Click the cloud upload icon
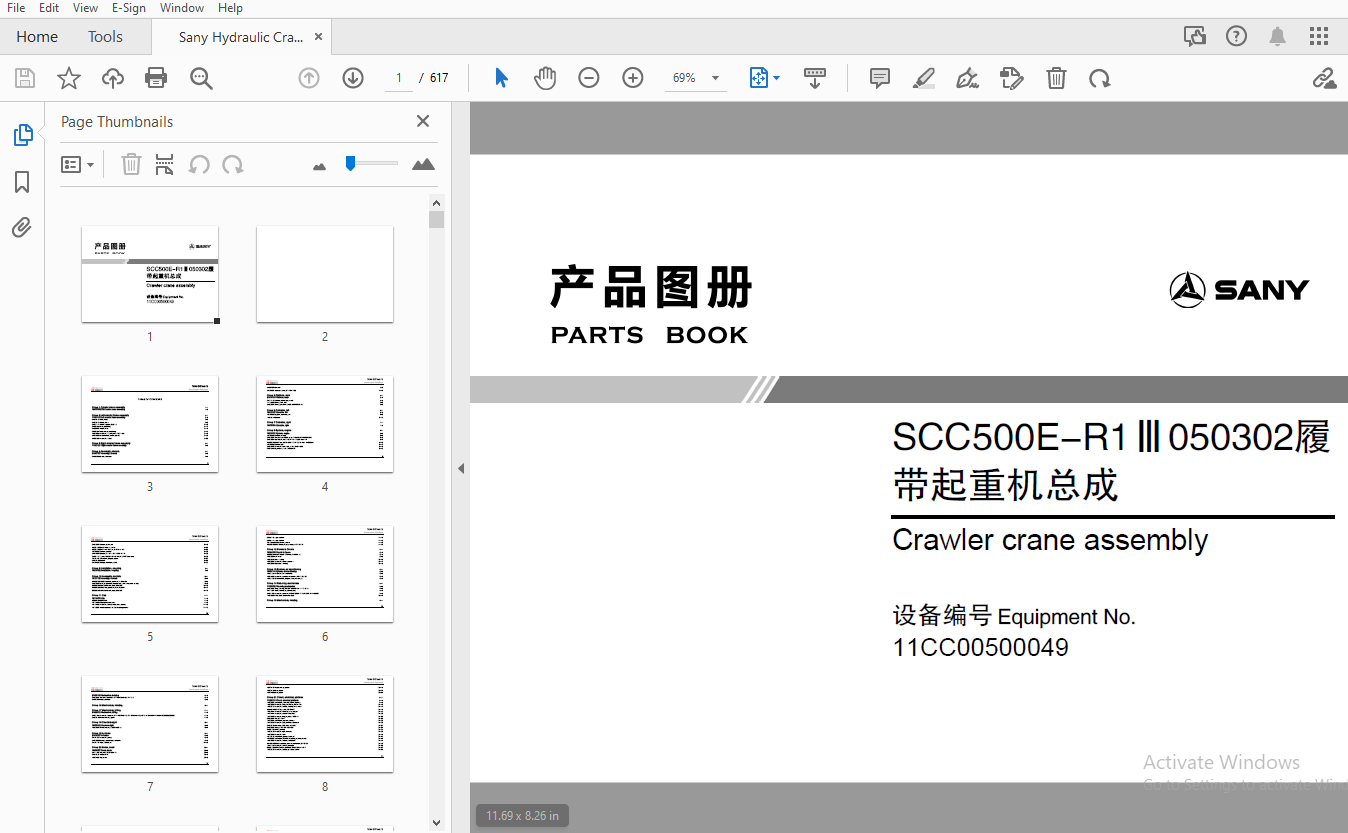1348x833 pixels. [x=113, y=78]
